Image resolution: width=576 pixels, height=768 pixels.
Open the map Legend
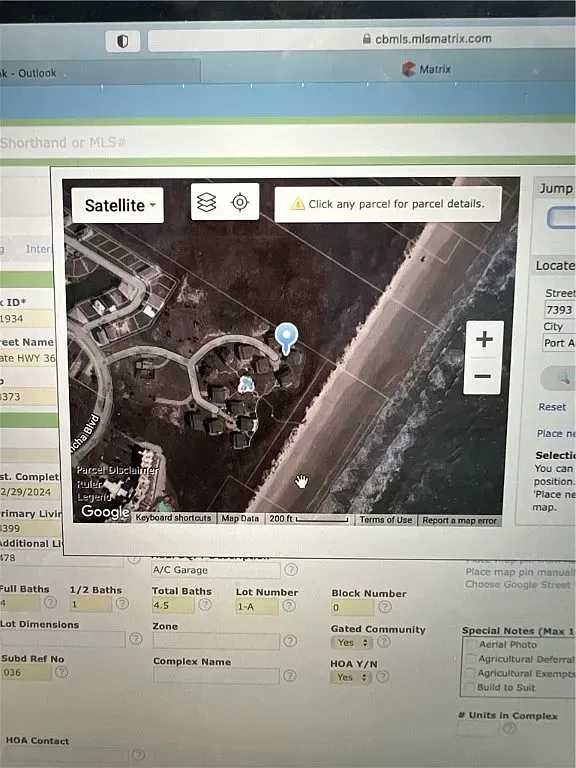coord(95,497)
